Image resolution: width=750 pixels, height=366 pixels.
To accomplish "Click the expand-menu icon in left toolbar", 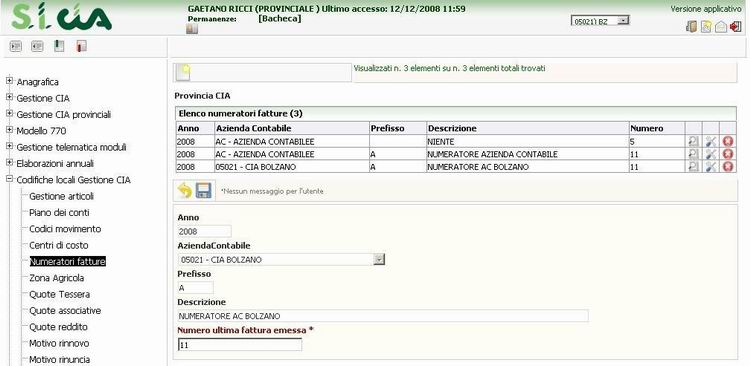I will tap(17, 46).
